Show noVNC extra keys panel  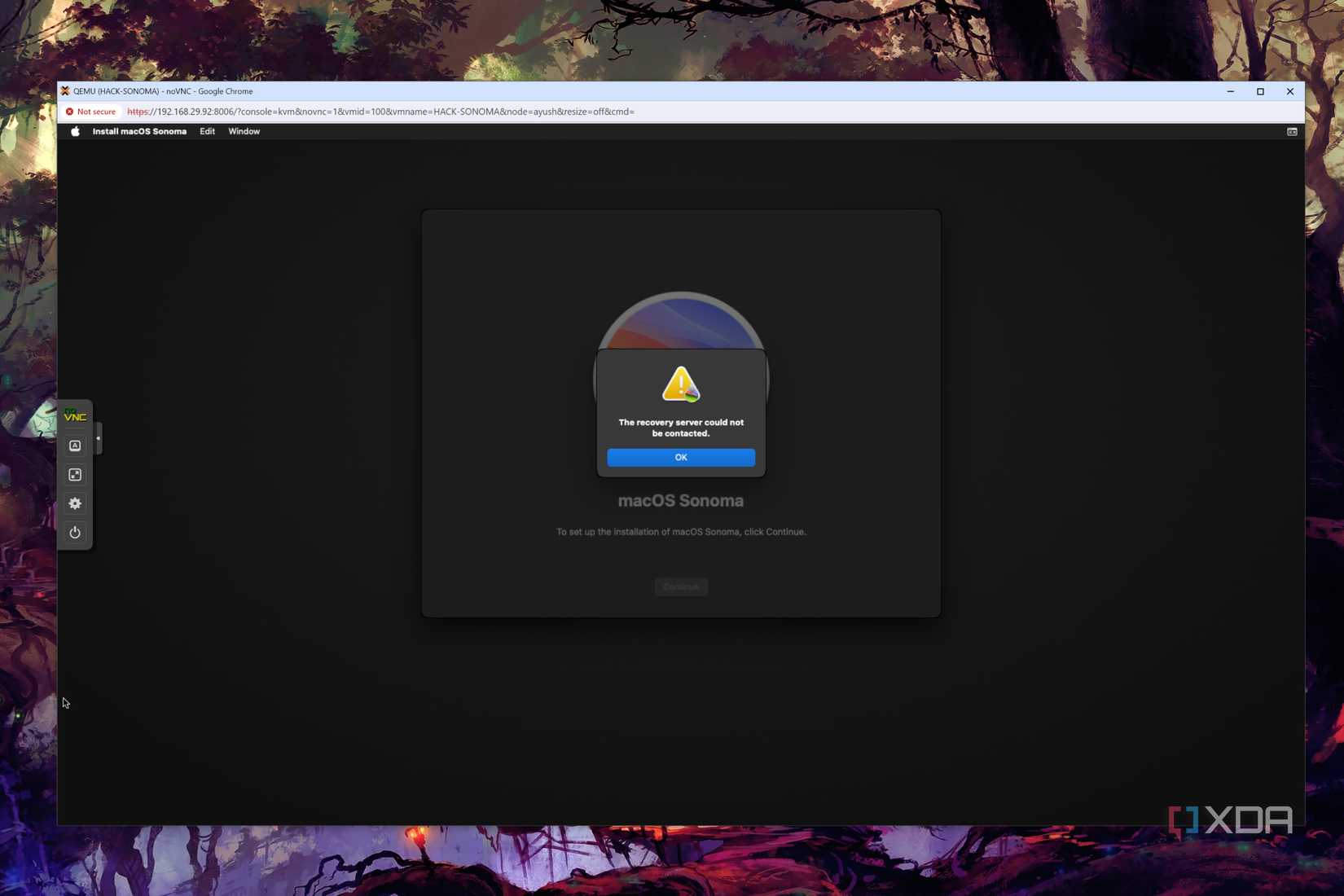75,446
